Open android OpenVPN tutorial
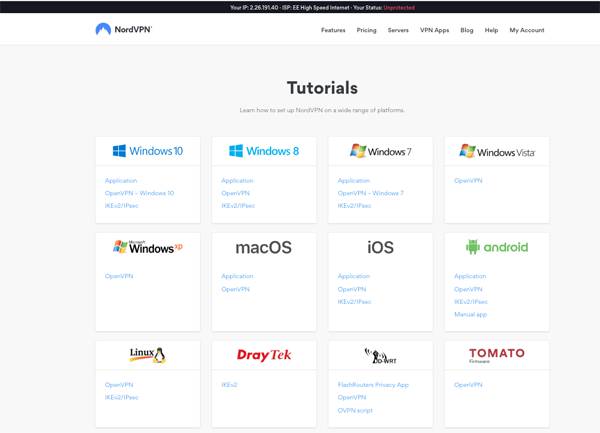This screenshot has width=600, height=433. pos(468,289)
